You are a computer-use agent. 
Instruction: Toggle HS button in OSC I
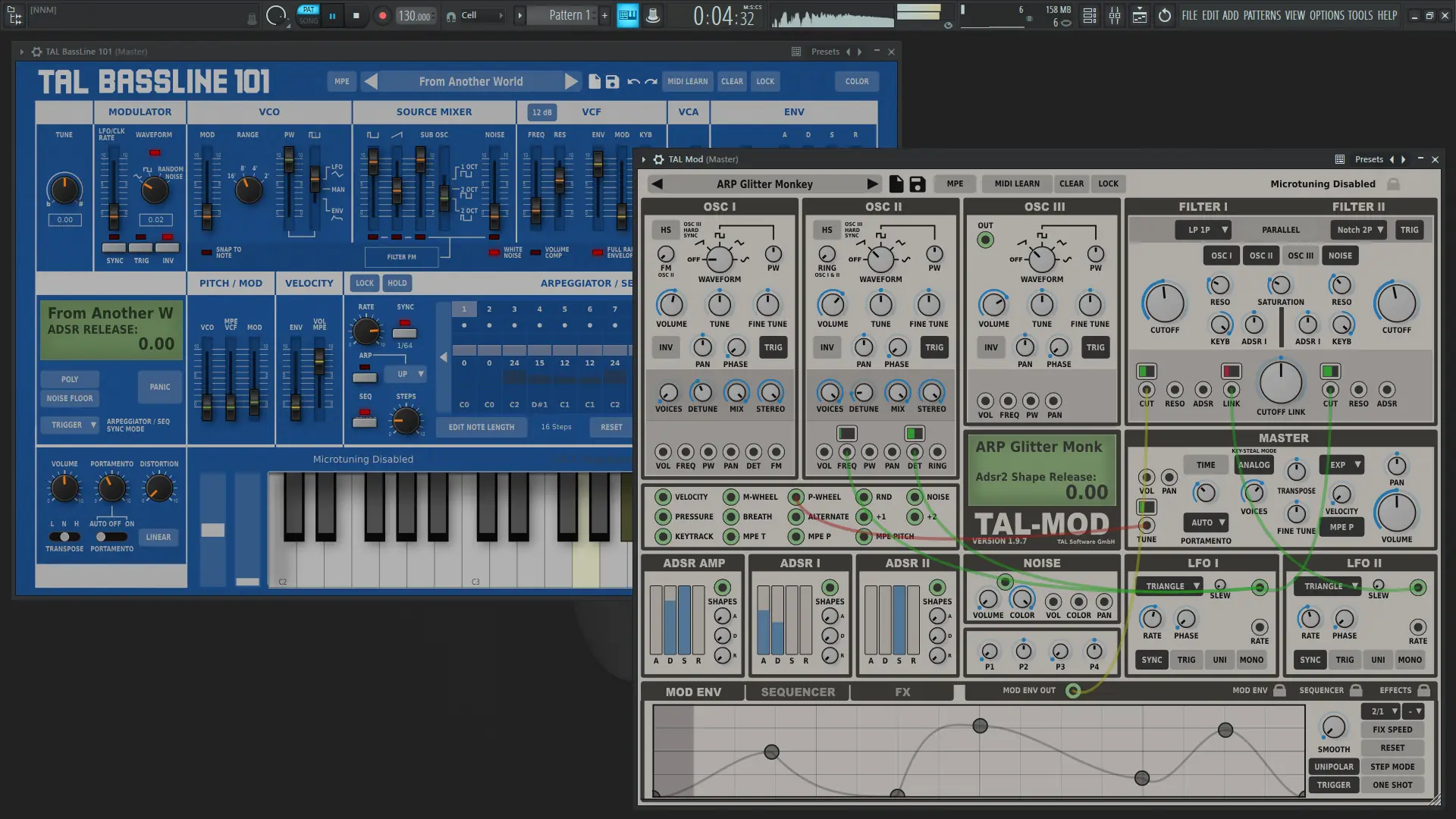[665, 230]
